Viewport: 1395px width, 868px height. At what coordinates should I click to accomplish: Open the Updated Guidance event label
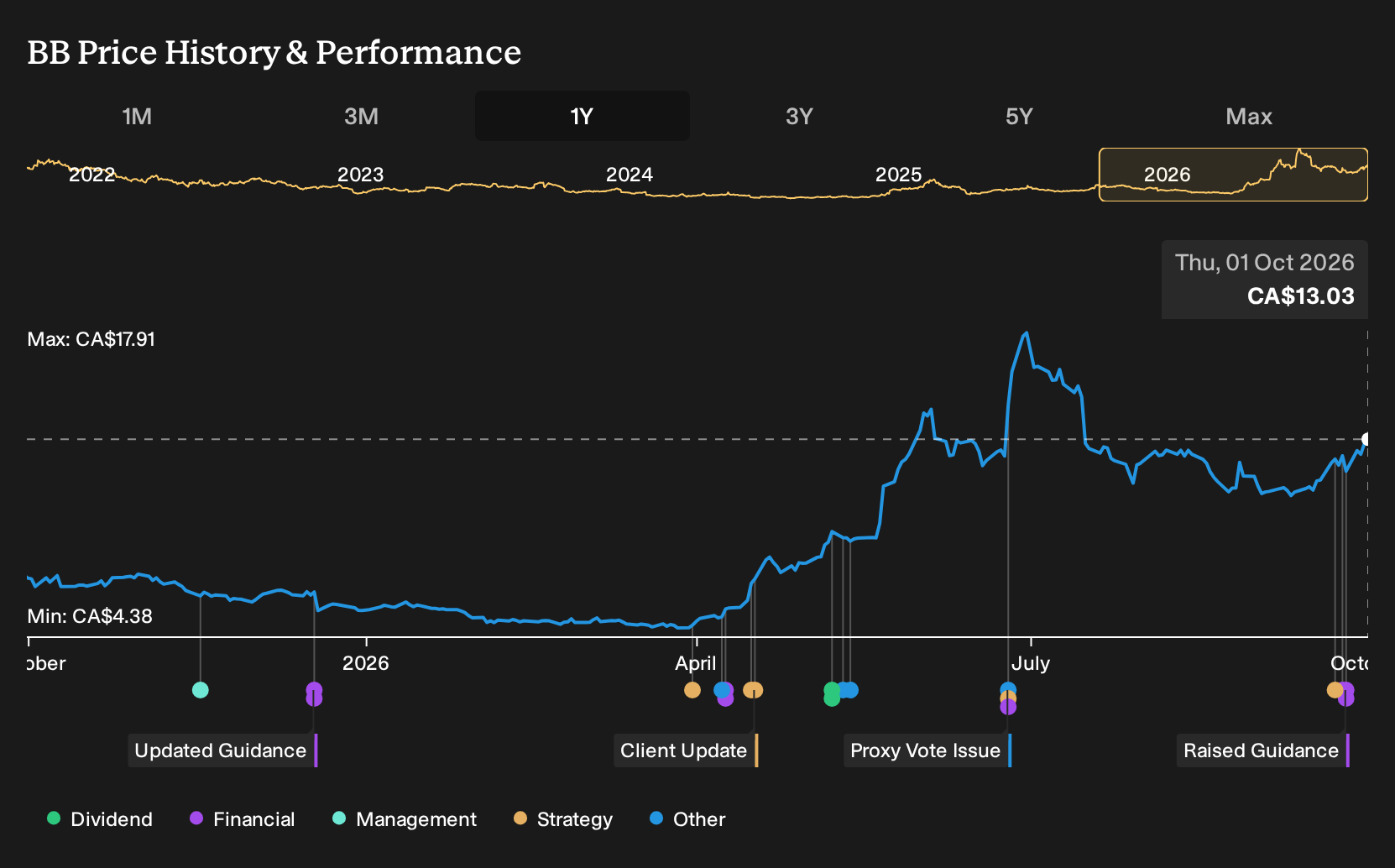[222, 750]
